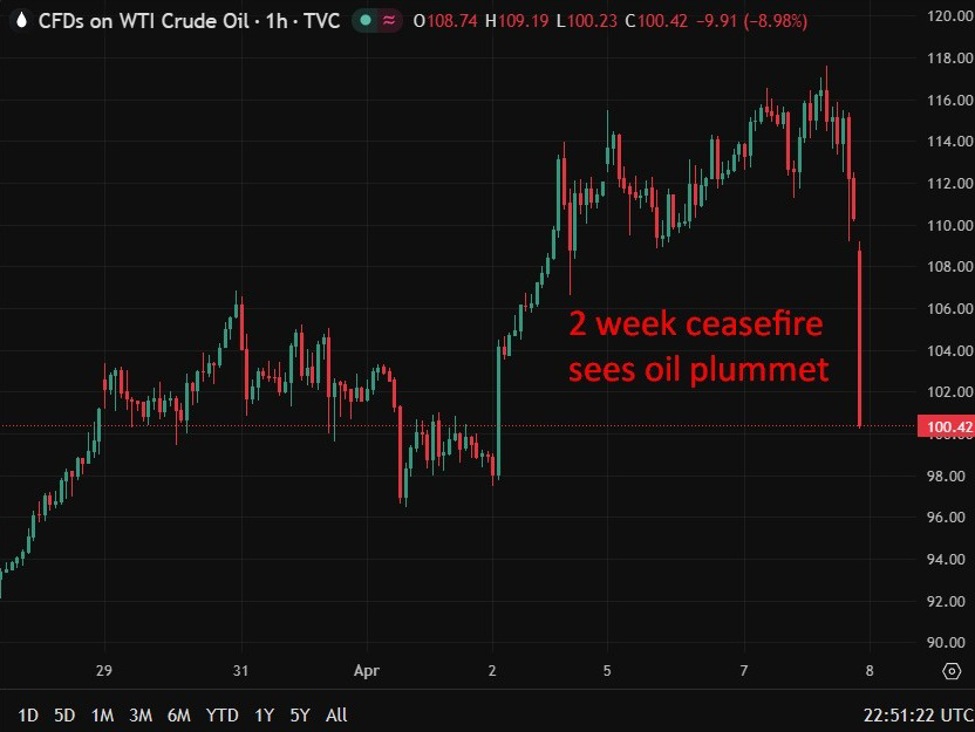Show the 1Y chart range
Screen dimensions: 975x732
pos(264,715)
